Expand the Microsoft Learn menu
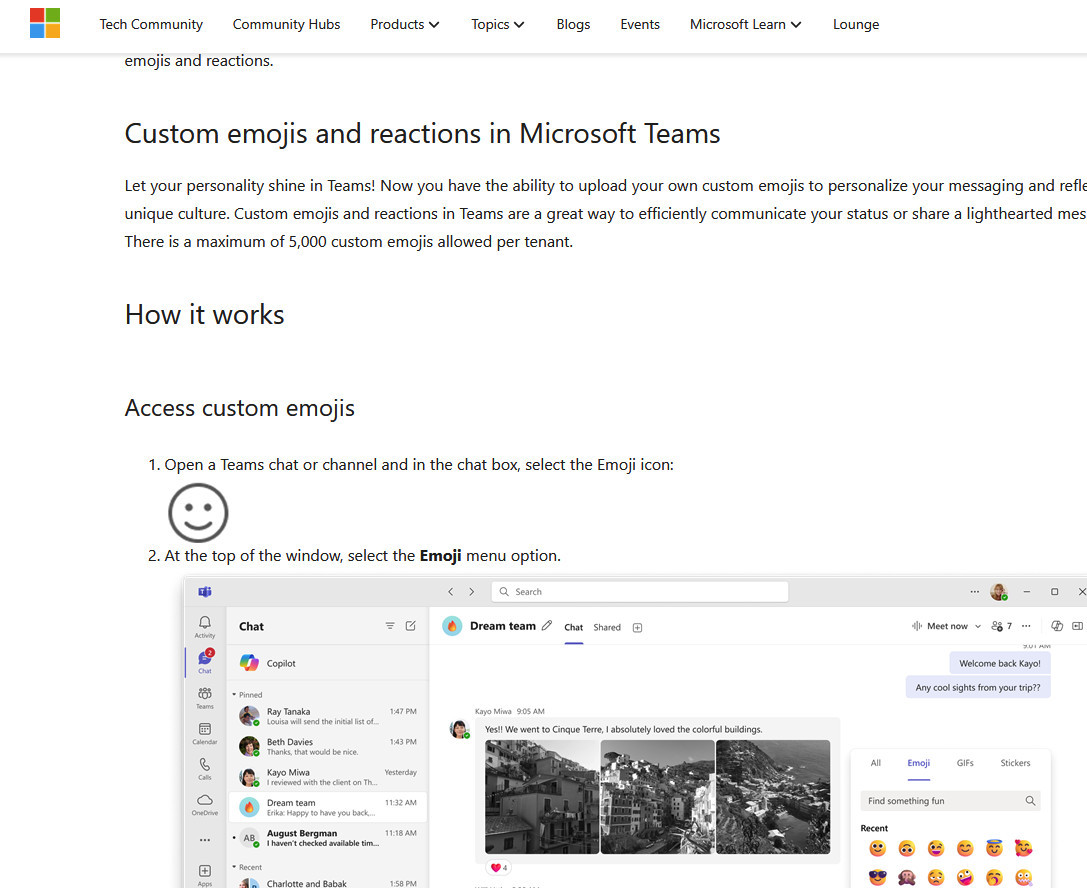Screen dimensions: 1087x888 pyautogui.click(x=745, y=24)
